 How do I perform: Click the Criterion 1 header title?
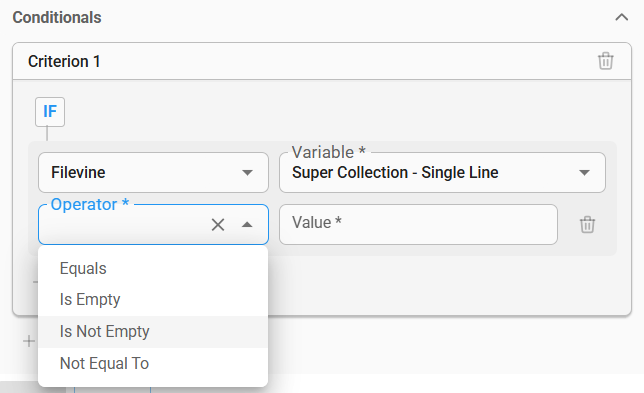point(64,61)
